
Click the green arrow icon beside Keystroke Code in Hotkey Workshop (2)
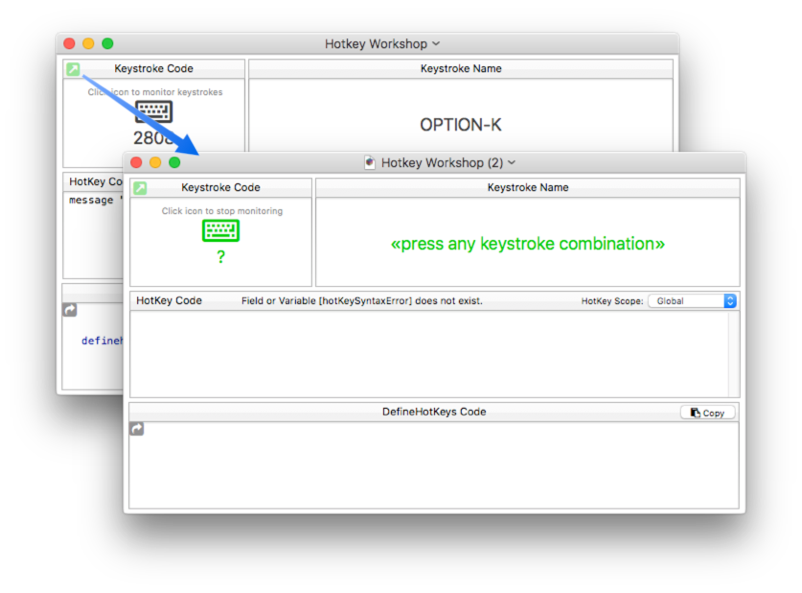tap(140, 188)
